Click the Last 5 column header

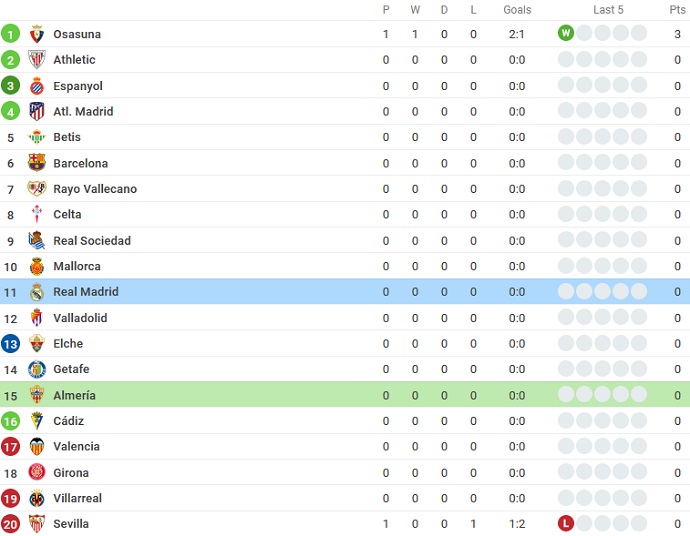click(x=608, y=10)
